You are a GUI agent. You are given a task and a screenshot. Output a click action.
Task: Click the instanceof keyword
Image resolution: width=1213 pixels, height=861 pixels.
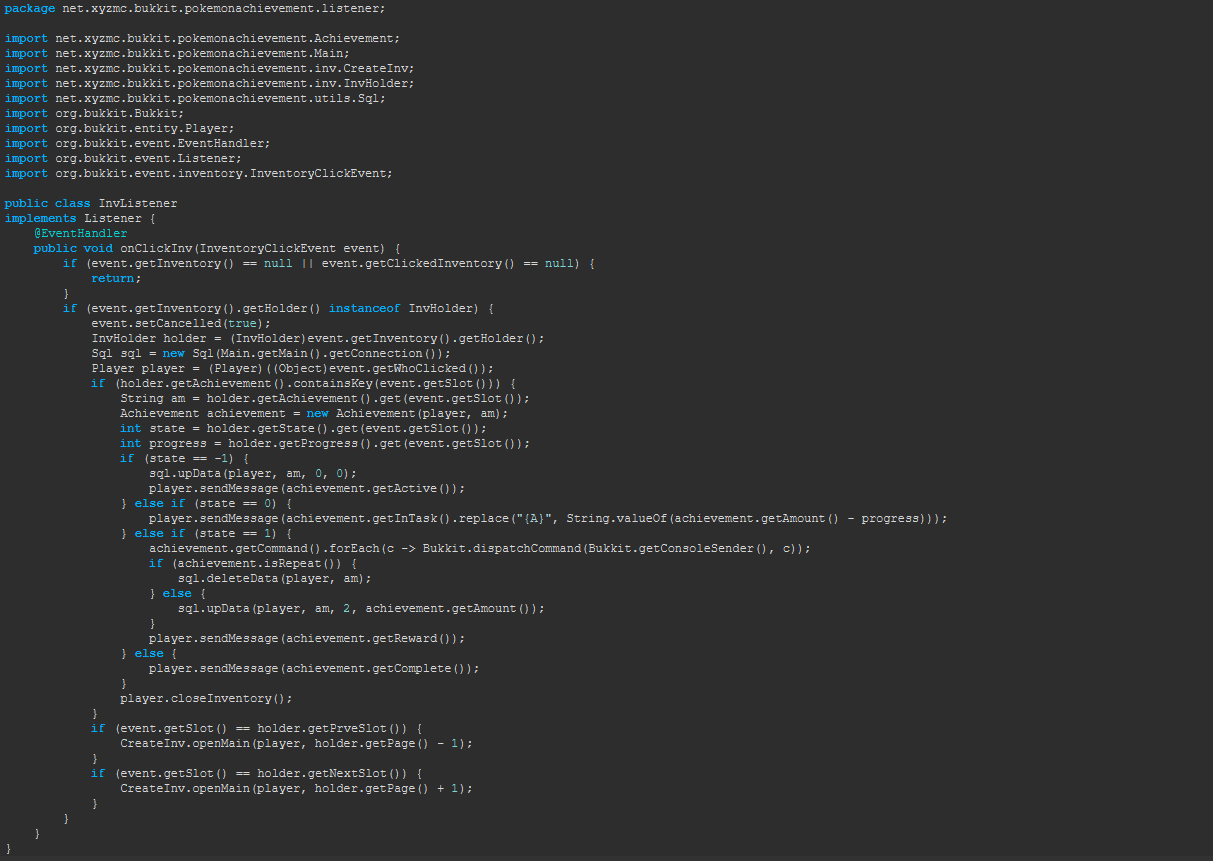[364, 308]
